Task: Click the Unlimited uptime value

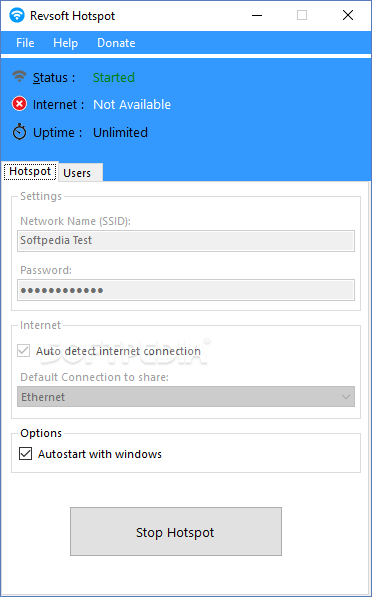Action: pyautogui.click(x=120, y=132)
